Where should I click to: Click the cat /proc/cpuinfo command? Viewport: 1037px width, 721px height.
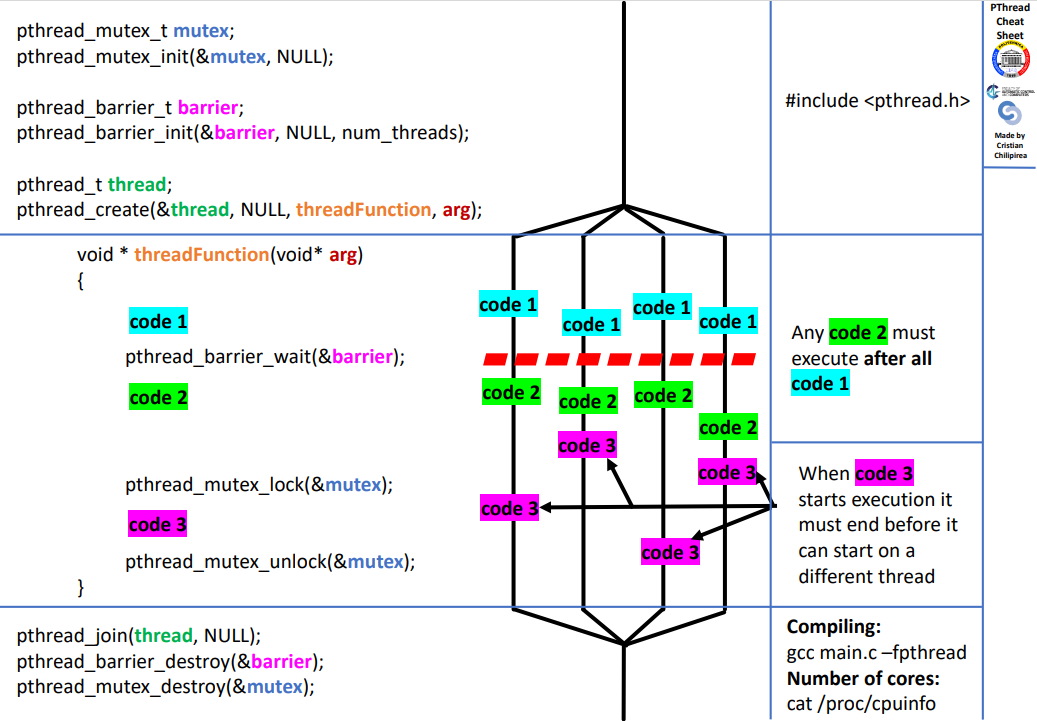pos(861,703)
